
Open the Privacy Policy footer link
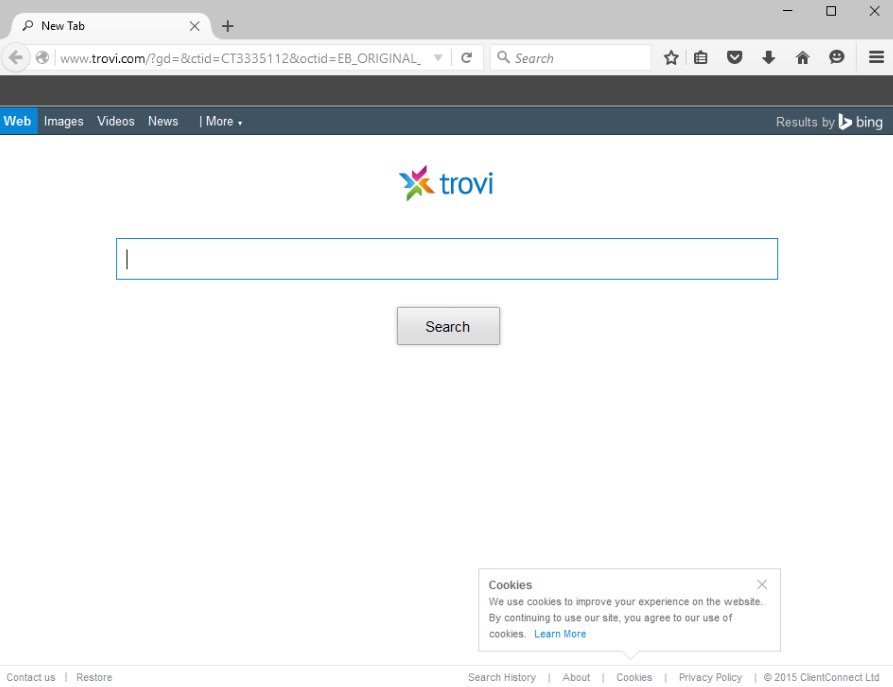coord(710,677)
